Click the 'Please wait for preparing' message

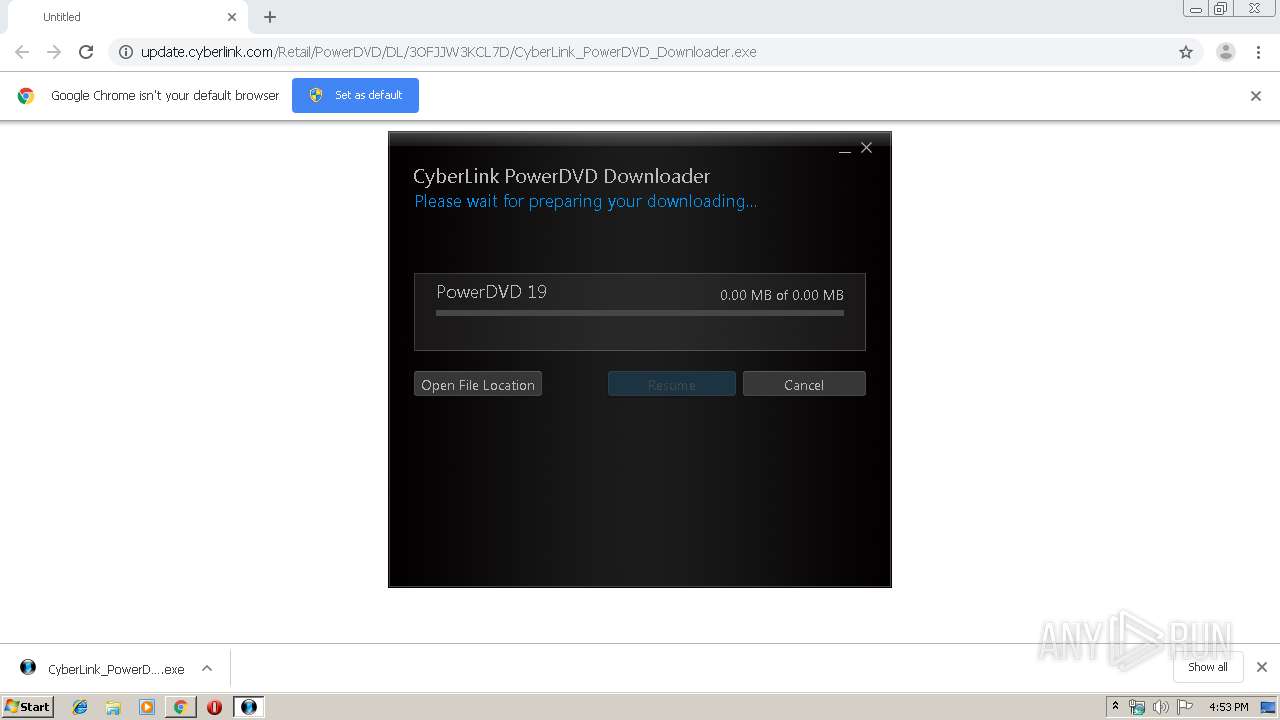pyautogui.click(x=586, y=201)
